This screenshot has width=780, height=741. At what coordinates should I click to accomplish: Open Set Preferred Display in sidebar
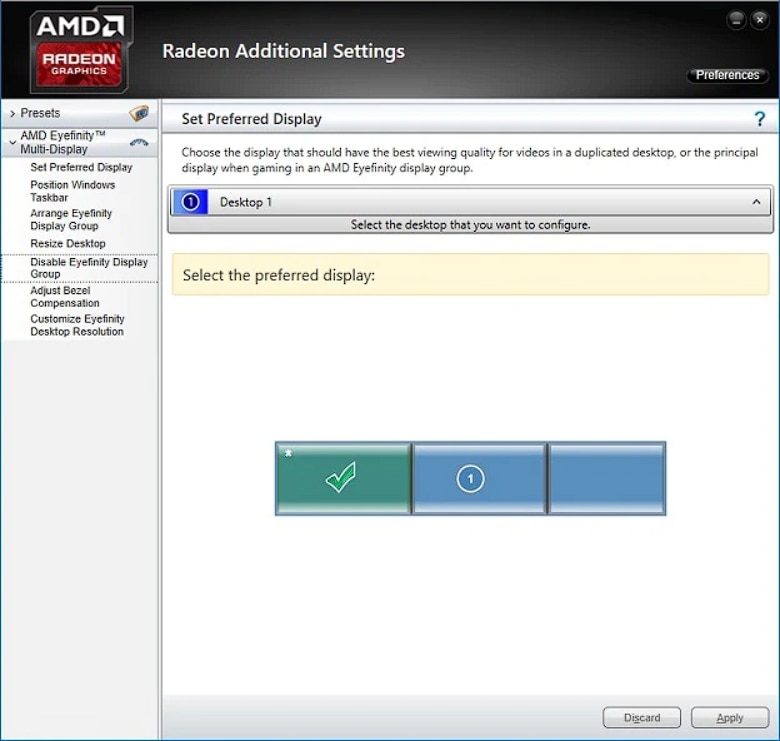(x=81, y=167)
